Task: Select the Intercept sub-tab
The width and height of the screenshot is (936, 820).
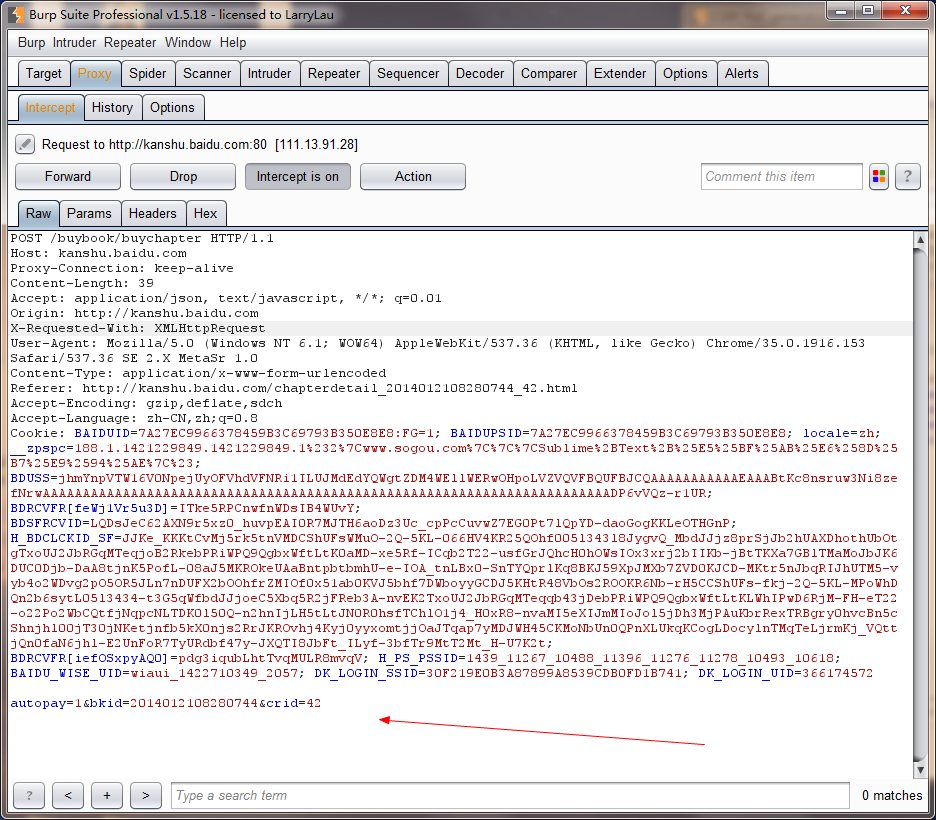Action: [x=50, y=107]
